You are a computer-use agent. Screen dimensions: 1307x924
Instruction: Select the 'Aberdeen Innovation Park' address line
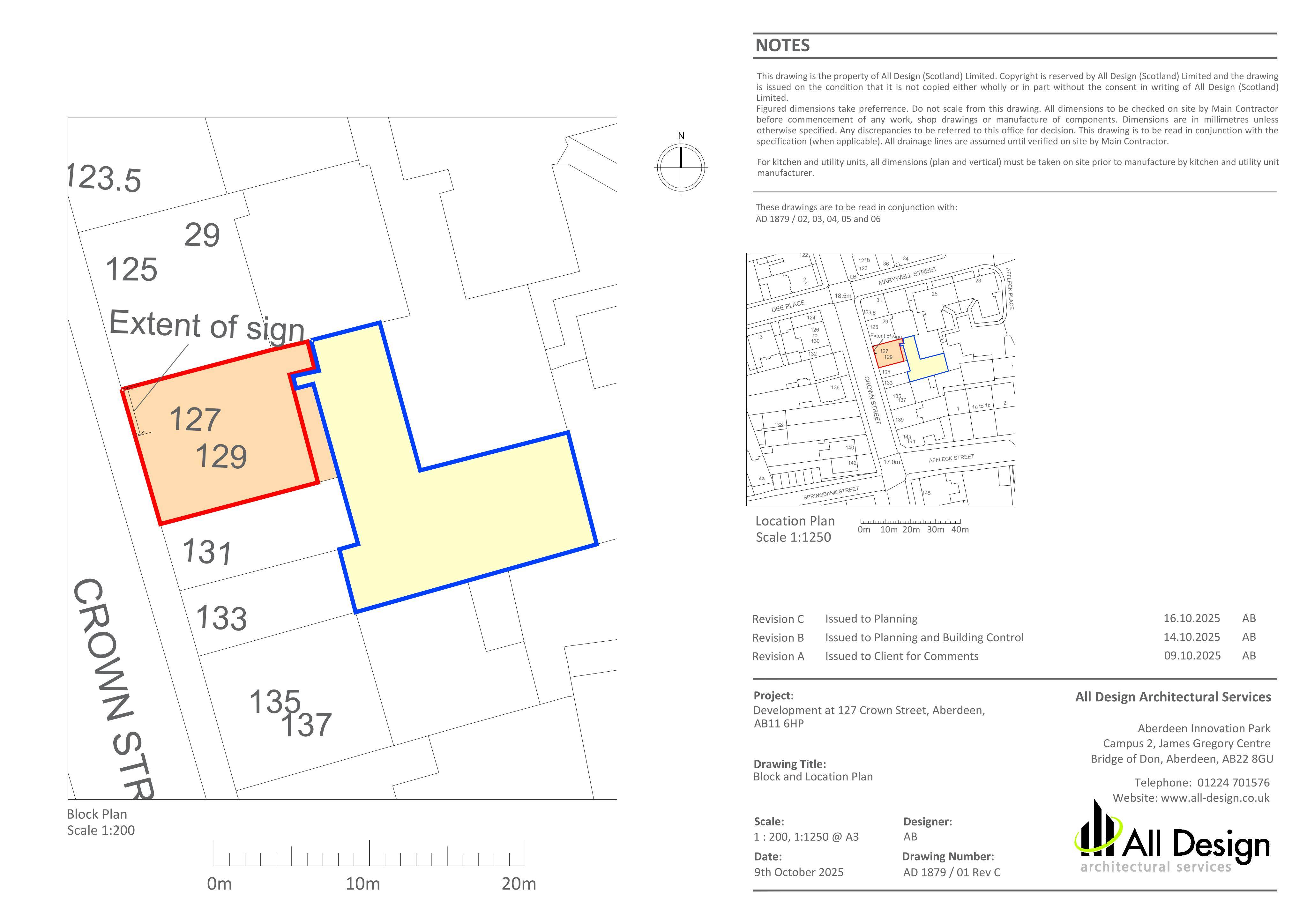(1204, 728)
